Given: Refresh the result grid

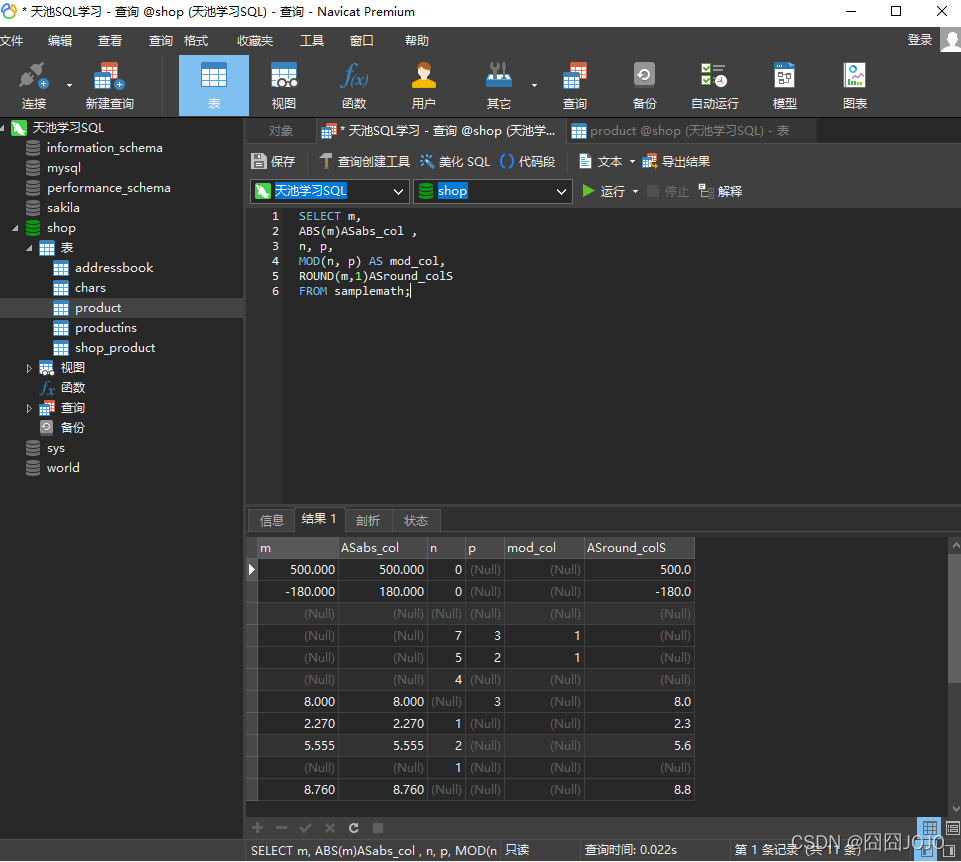Looking at the screenshot, I should pos(354,828).
